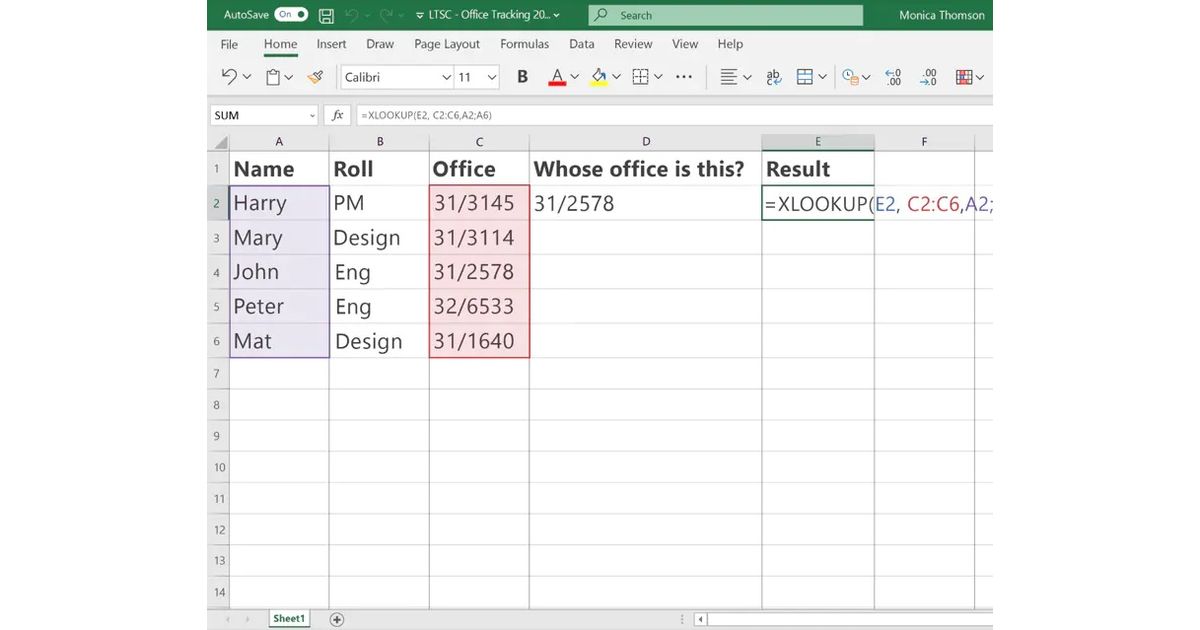The height and width of the screenshot is (630, 1200).
Task: Add a new sheet with plus icon
Action: coord(337,619)
